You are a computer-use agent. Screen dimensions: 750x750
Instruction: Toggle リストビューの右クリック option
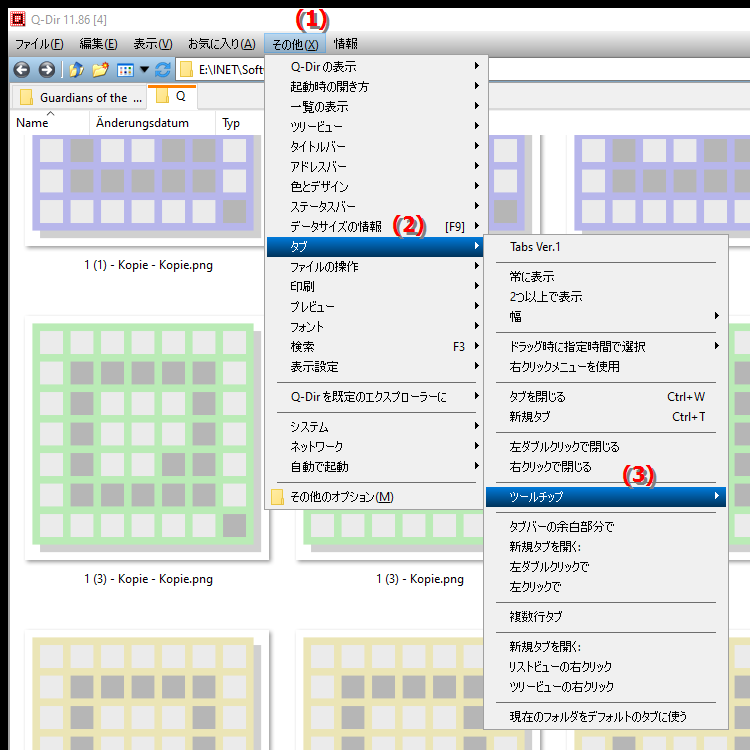(x=606, y=666)
